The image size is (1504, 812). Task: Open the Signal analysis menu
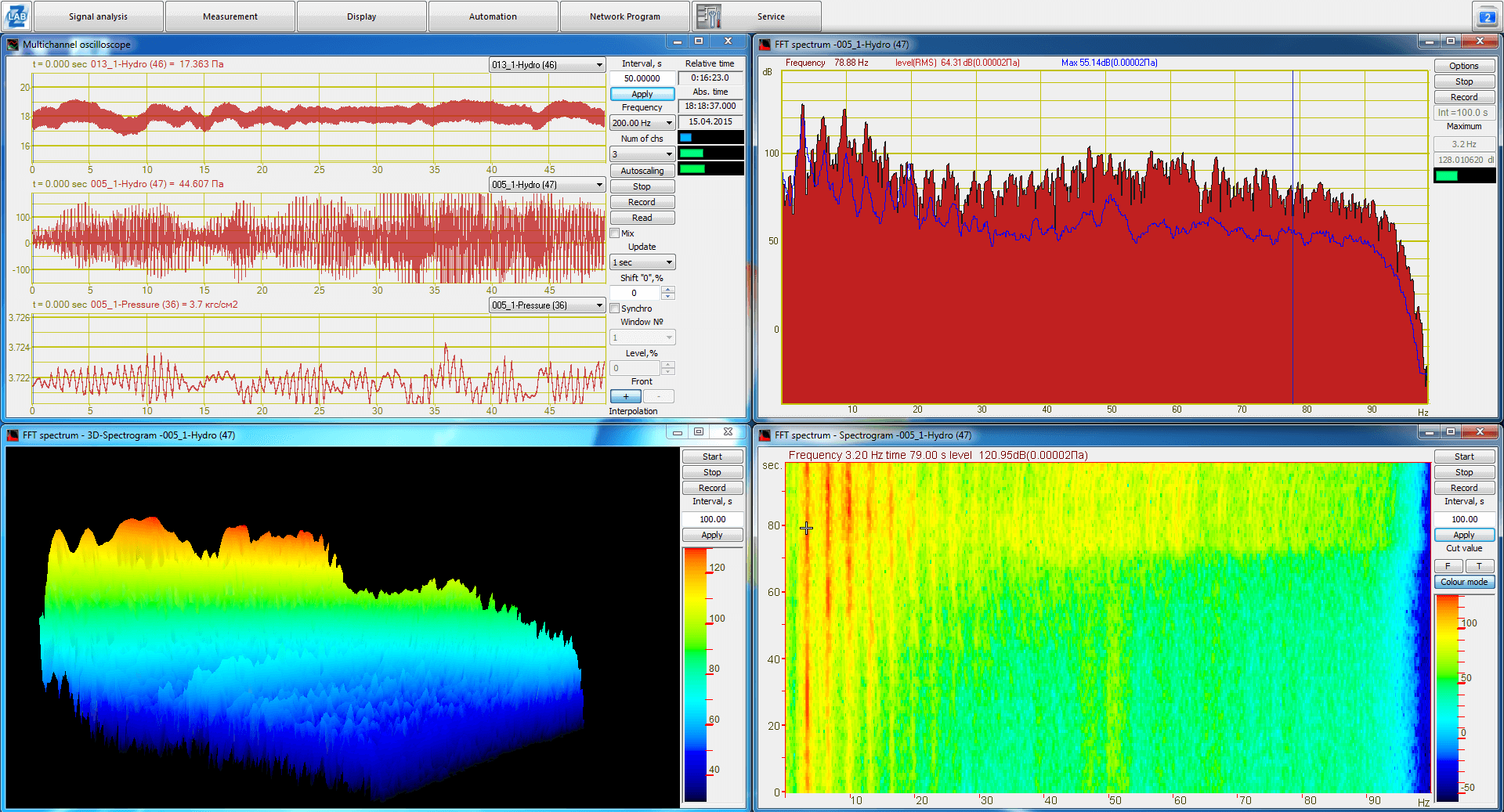point(98,16)
